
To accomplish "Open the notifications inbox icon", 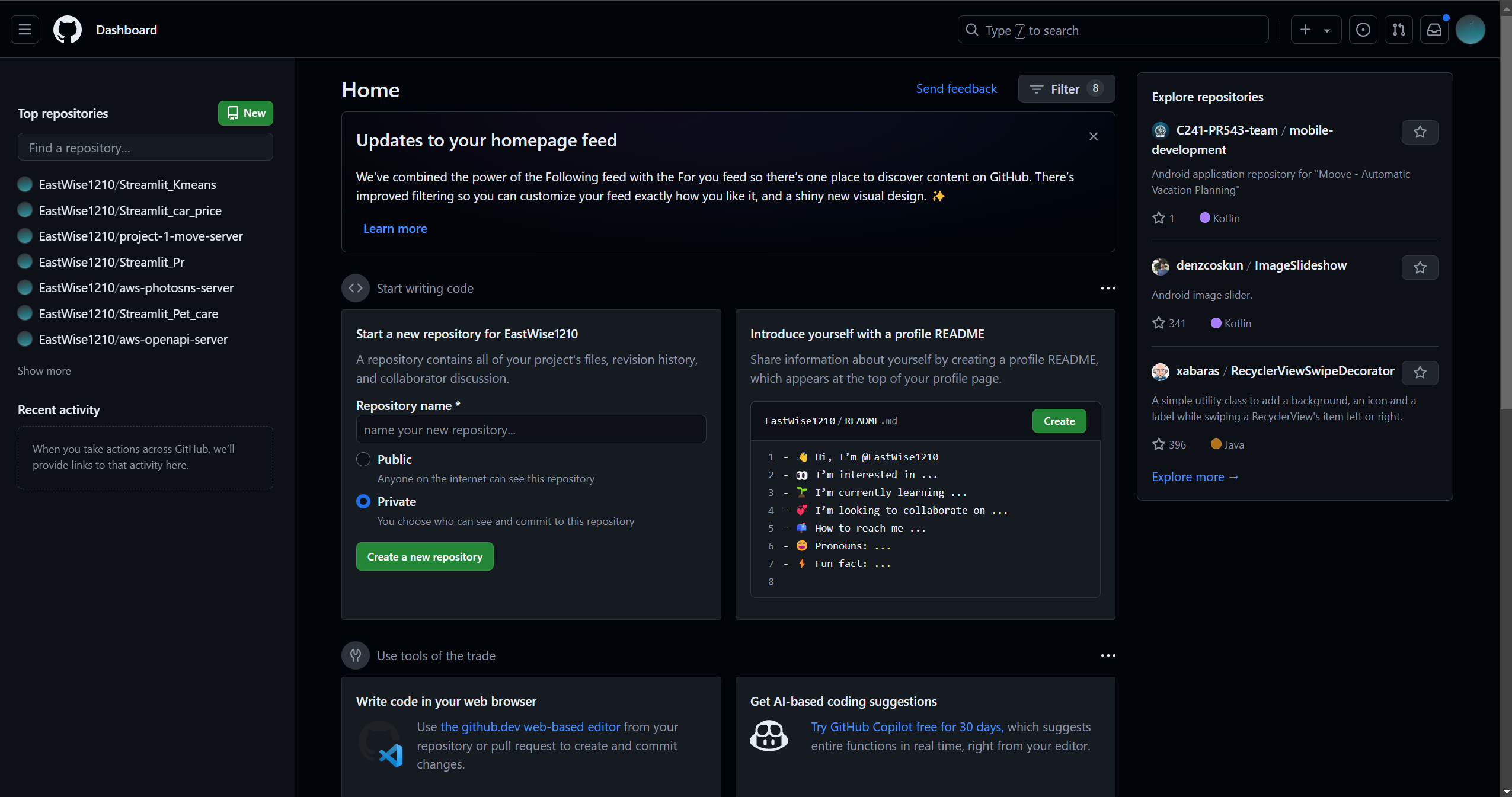I will coord(1434,30).
